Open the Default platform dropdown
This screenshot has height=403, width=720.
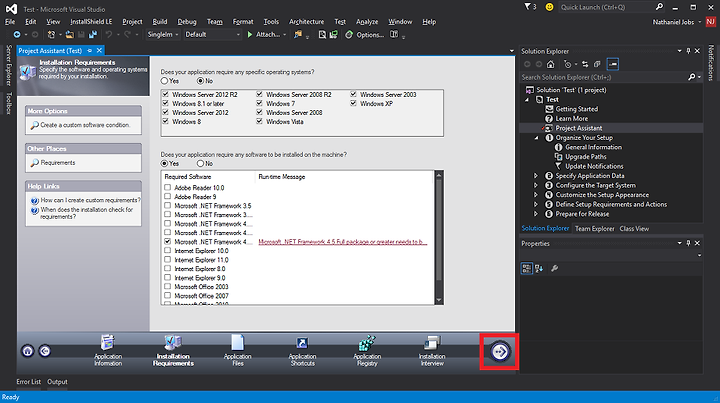tap(213, 34)
